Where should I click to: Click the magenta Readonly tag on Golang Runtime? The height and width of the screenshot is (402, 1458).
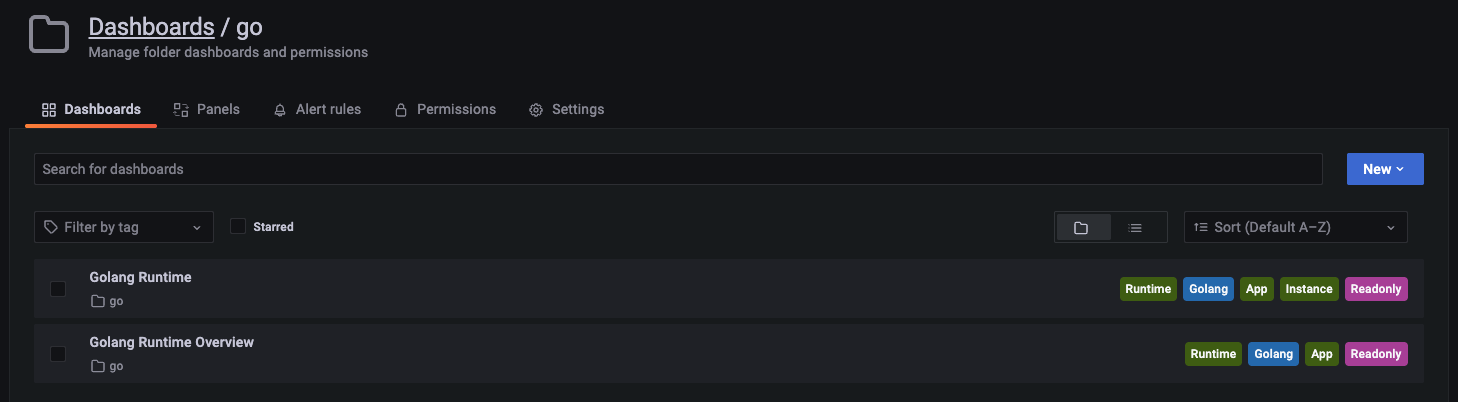pos(1376,289)
